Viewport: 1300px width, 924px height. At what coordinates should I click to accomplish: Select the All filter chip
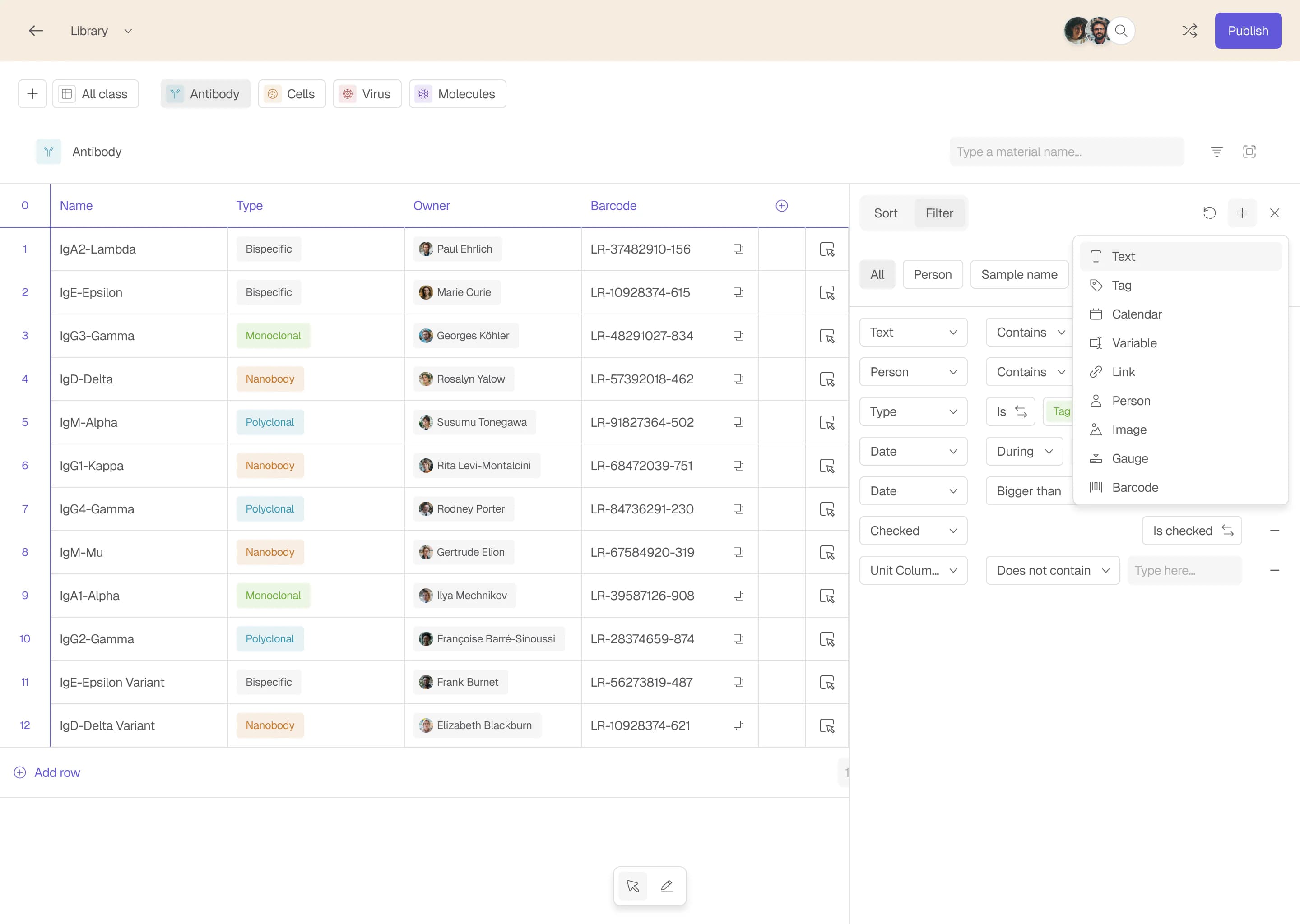pyautogui.click(x=877, y=274)
